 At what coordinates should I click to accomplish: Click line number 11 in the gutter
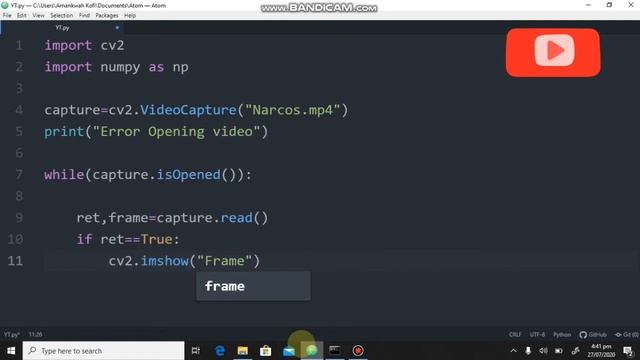pos(15,261)
